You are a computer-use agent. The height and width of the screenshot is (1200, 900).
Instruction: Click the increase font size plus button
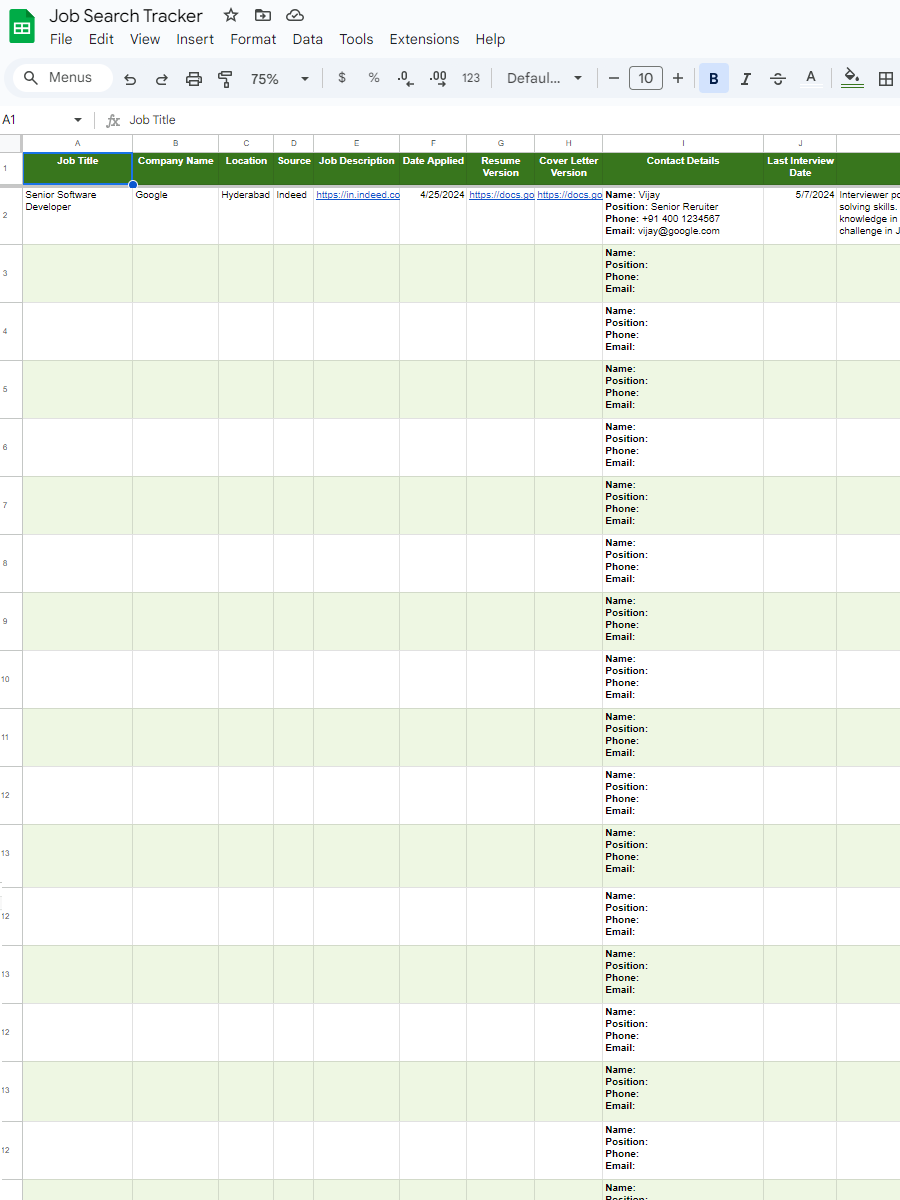coord(678,79)
